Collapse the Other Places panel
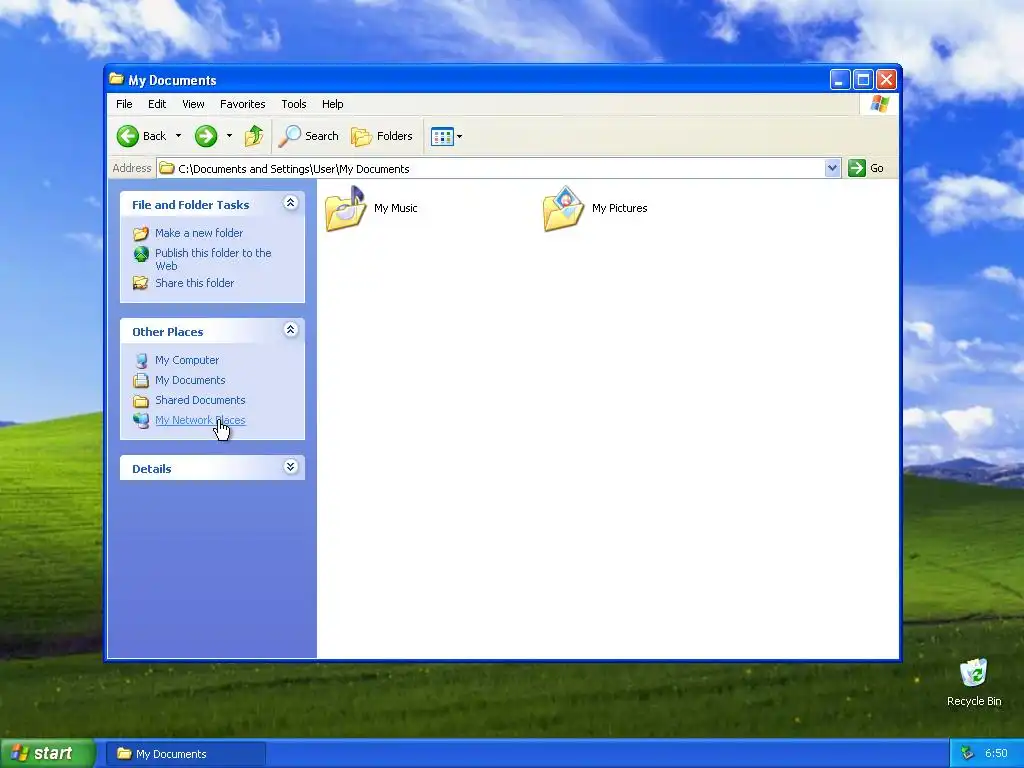 tap(291, 330)
